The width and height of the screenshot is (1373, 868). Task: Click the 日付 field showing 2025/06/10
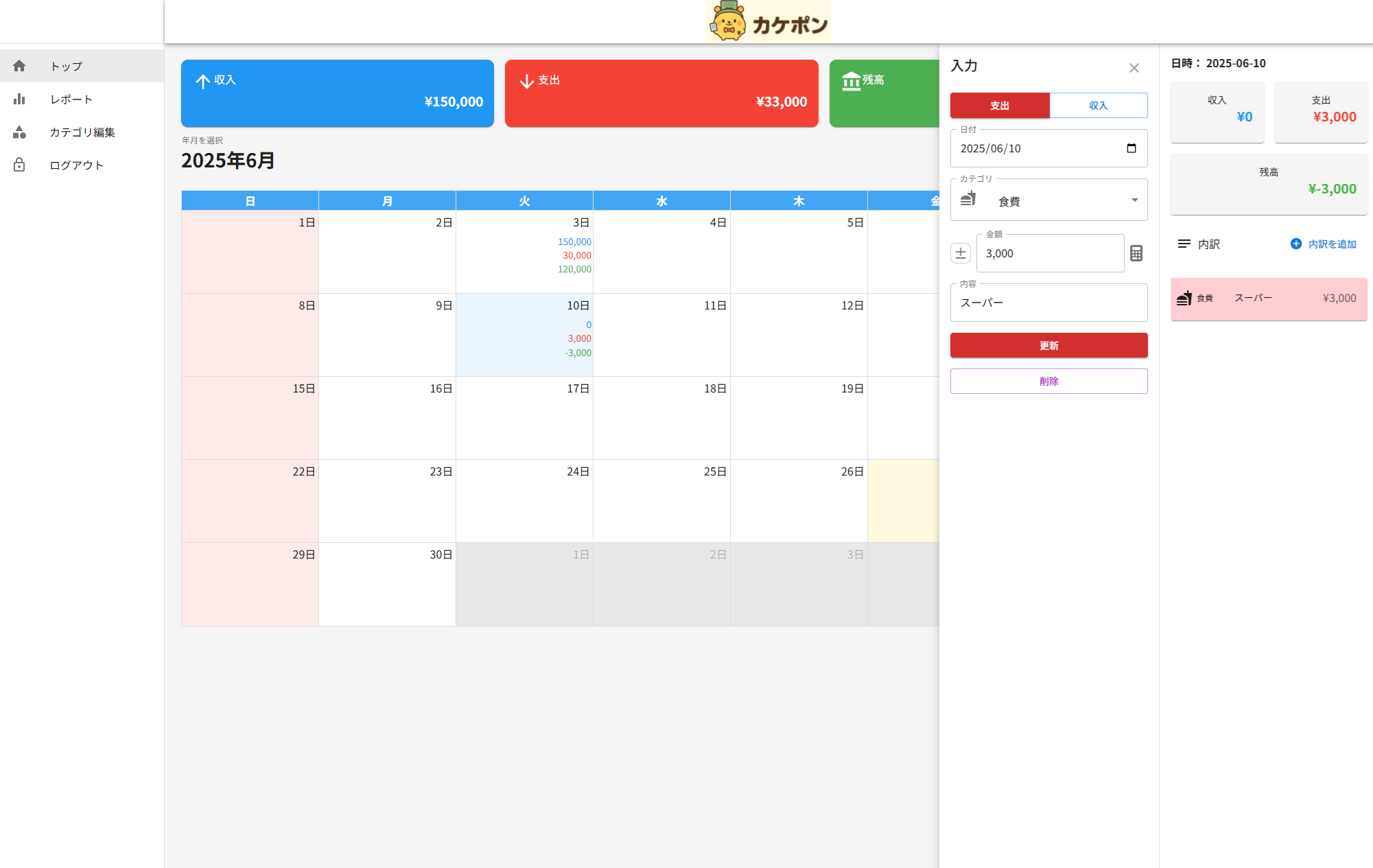1048,148
